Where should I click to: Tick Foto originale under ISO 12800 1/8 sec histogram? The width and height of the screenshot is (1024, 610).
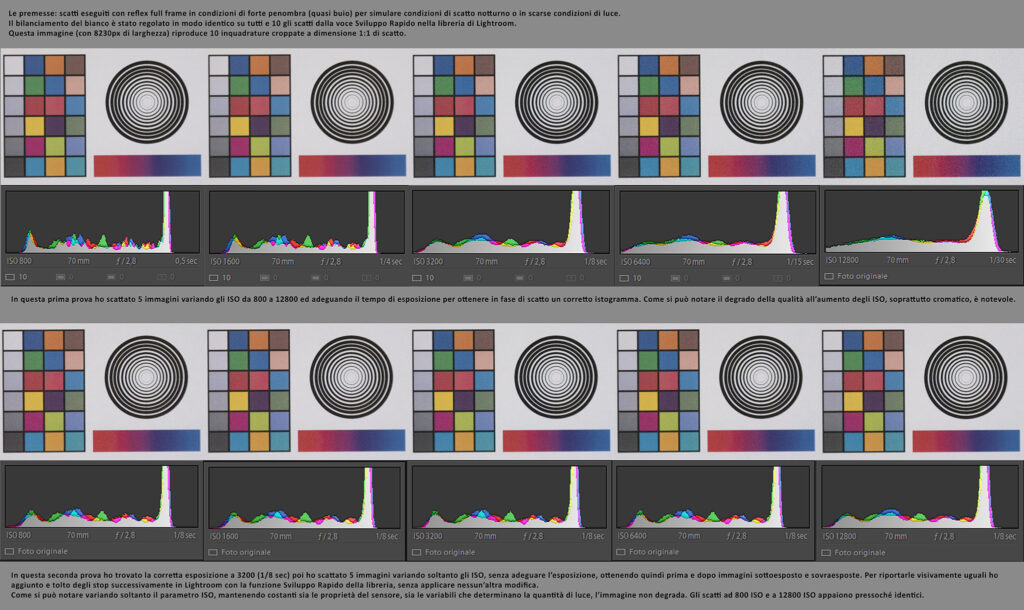click(x=825, y=553)
